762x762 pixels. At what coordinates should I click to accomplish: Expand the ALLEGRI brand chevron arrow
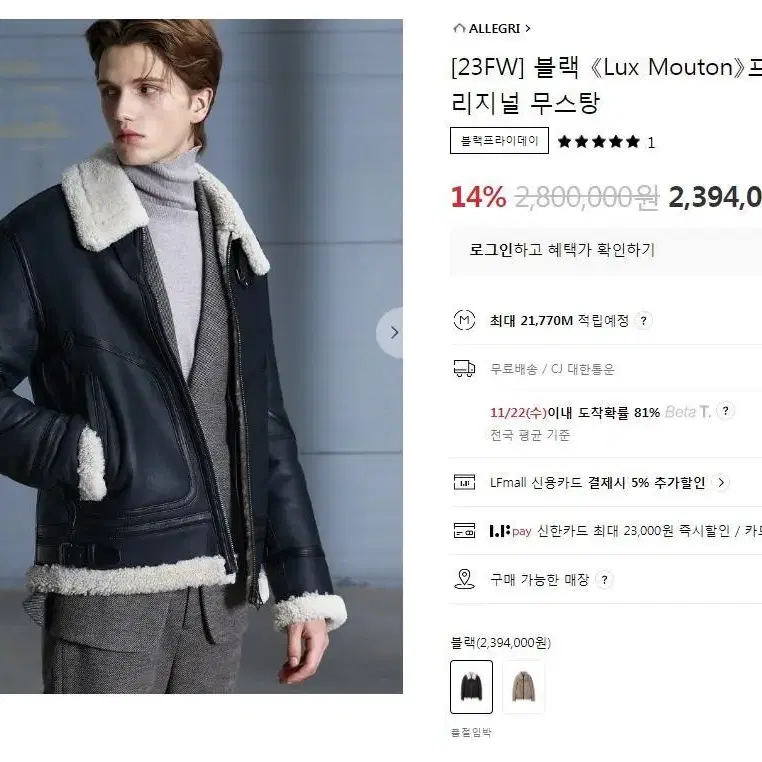click(x=528, y=29)
